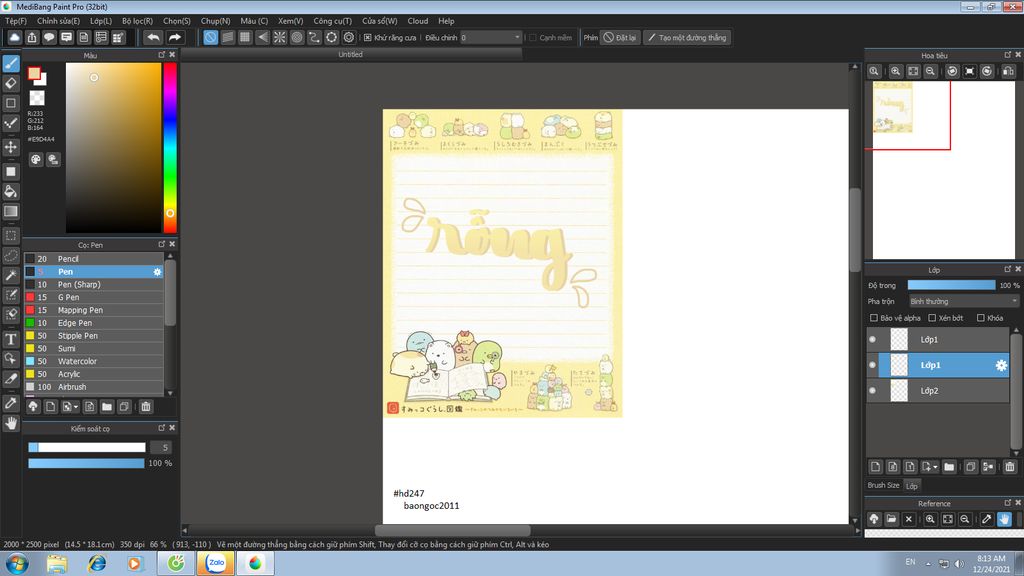
Task: Open the Cloud menu
Action: [418, 21]
